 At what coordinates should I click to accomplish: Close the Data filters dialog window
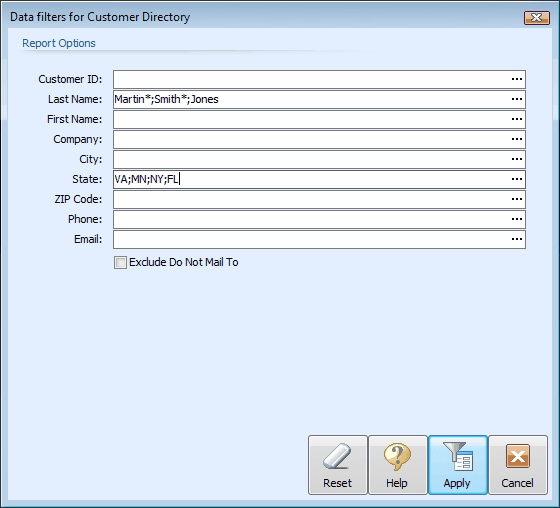click(x=536, y=18)
